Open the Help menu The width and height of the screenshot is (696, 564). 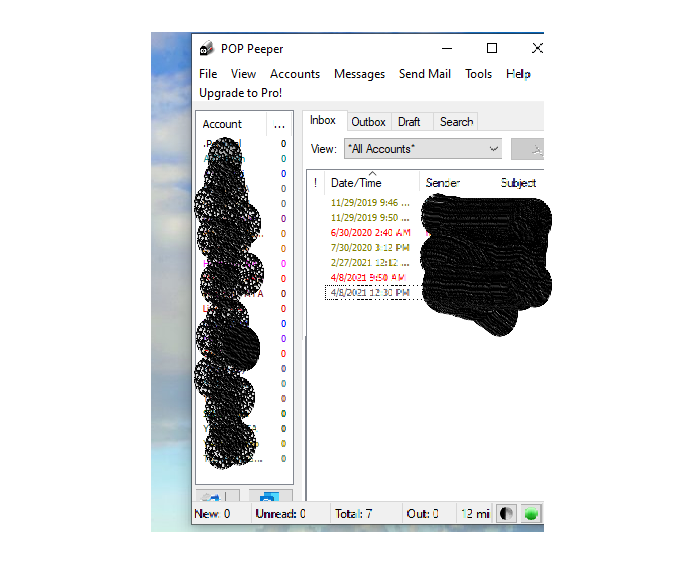coord(518,74)
